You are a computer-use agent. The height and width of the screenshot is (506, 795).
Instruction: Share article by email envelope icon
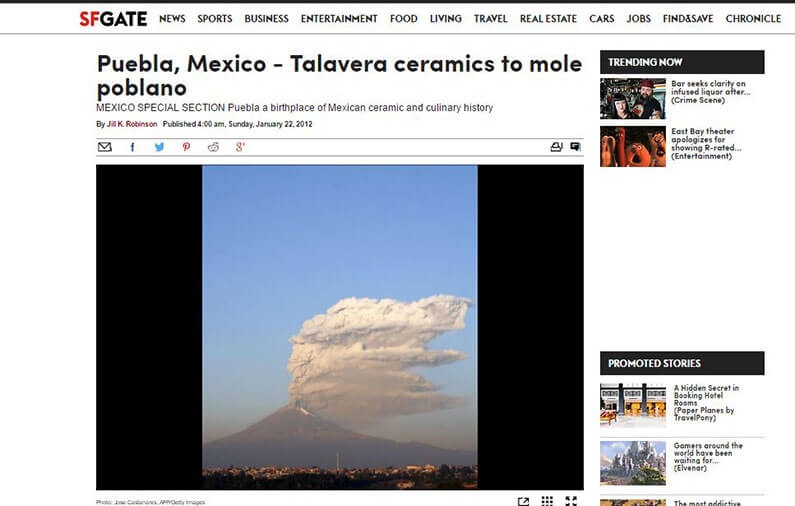[104, 147]
